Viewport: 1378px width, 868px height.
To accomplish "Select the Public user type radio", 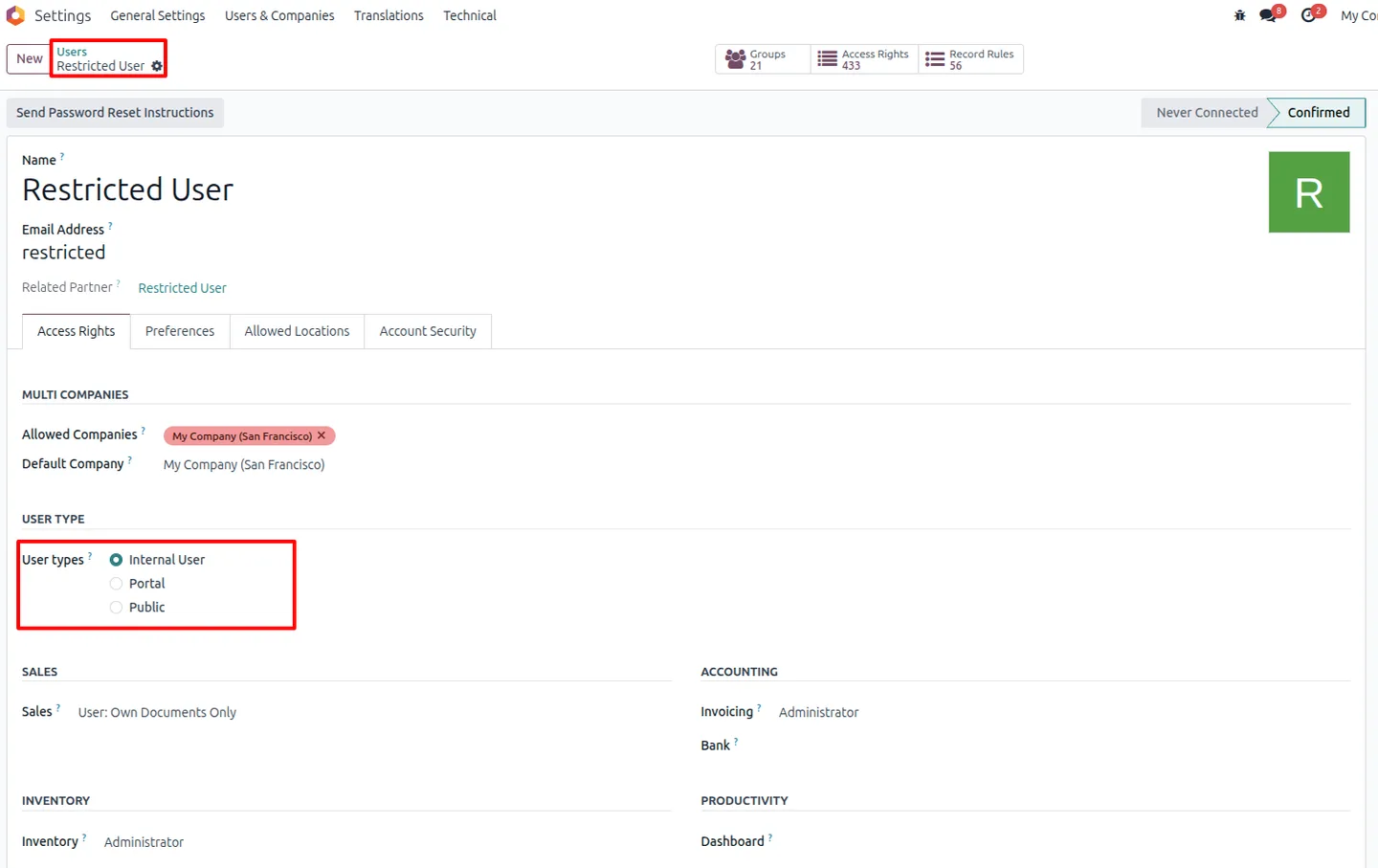I will (x=116, y=608).
